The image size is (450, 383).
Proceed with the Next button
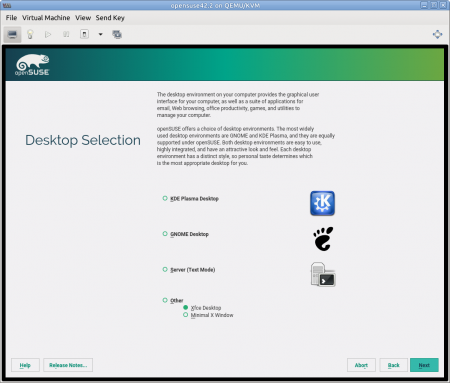click(x=424, y=365)
